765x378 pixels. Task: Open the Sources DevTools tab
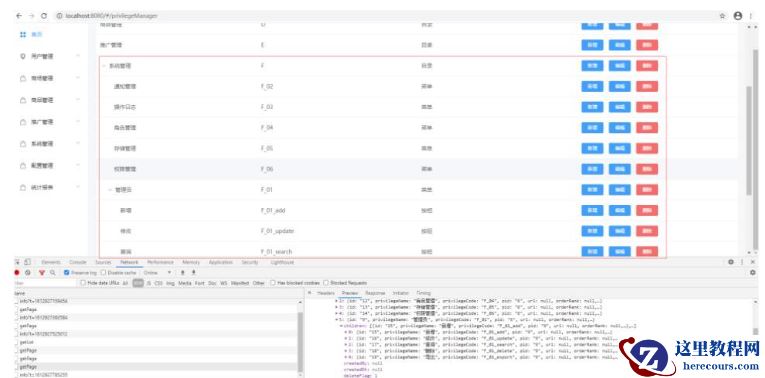103,262
